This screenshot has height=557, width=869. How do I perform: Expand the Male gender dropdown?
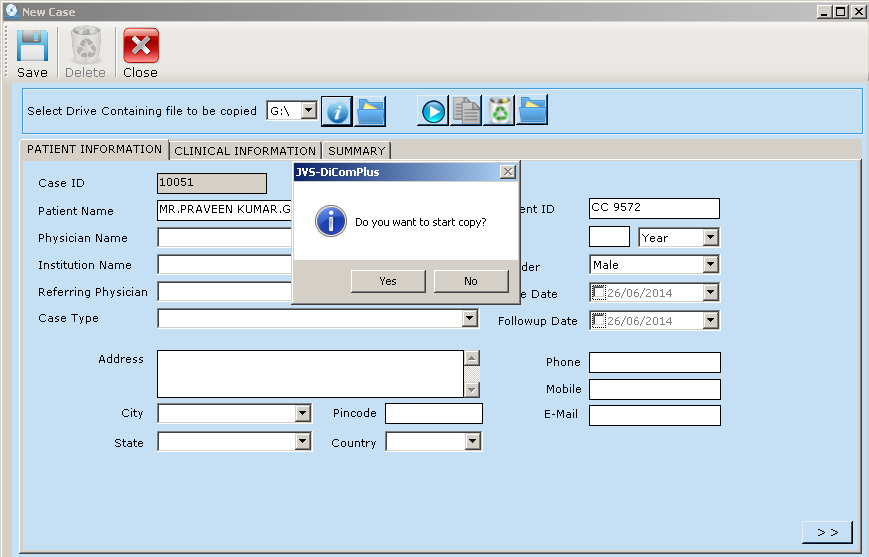(710, 265)
